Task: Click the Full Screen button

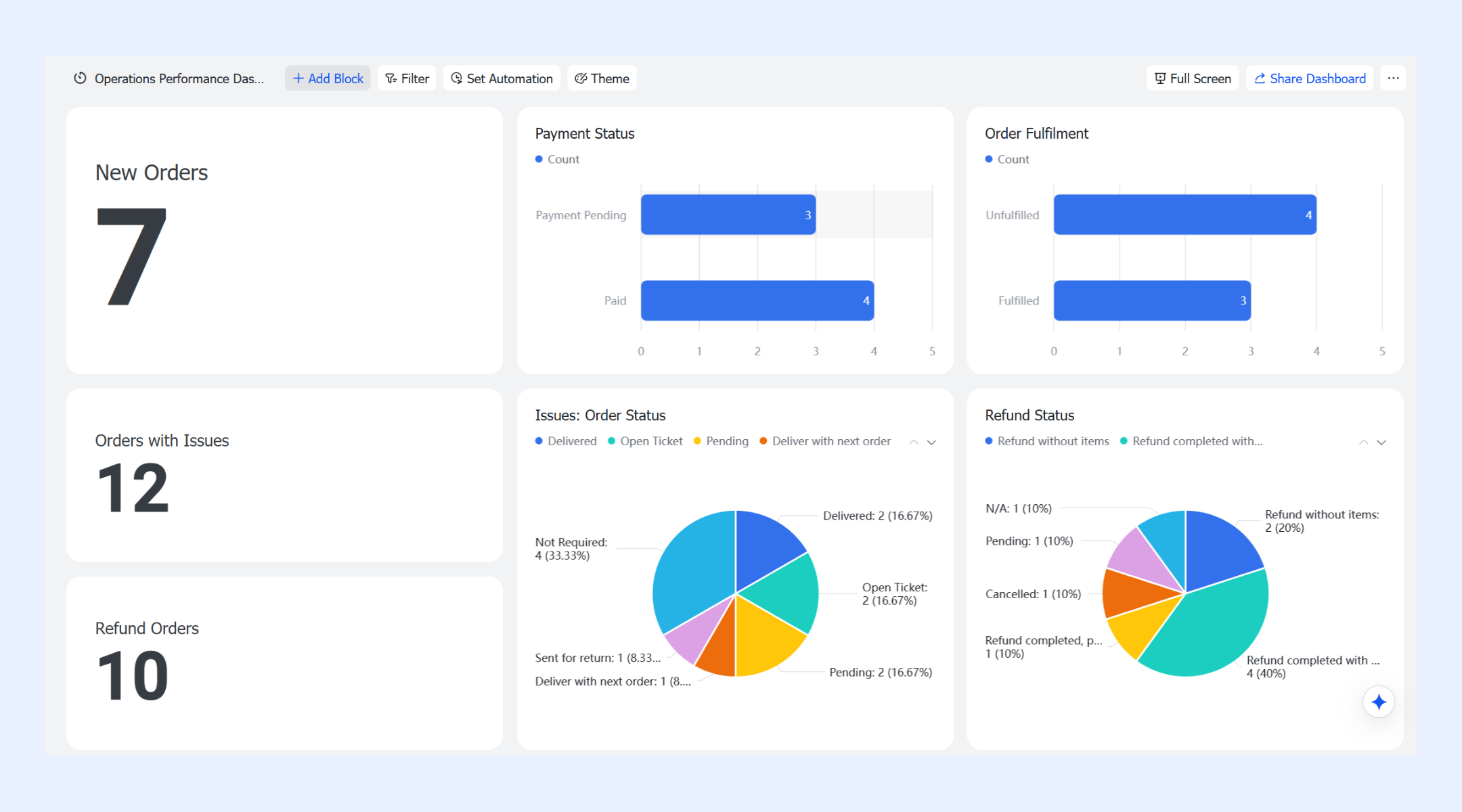Action: tap(1193, 78)
